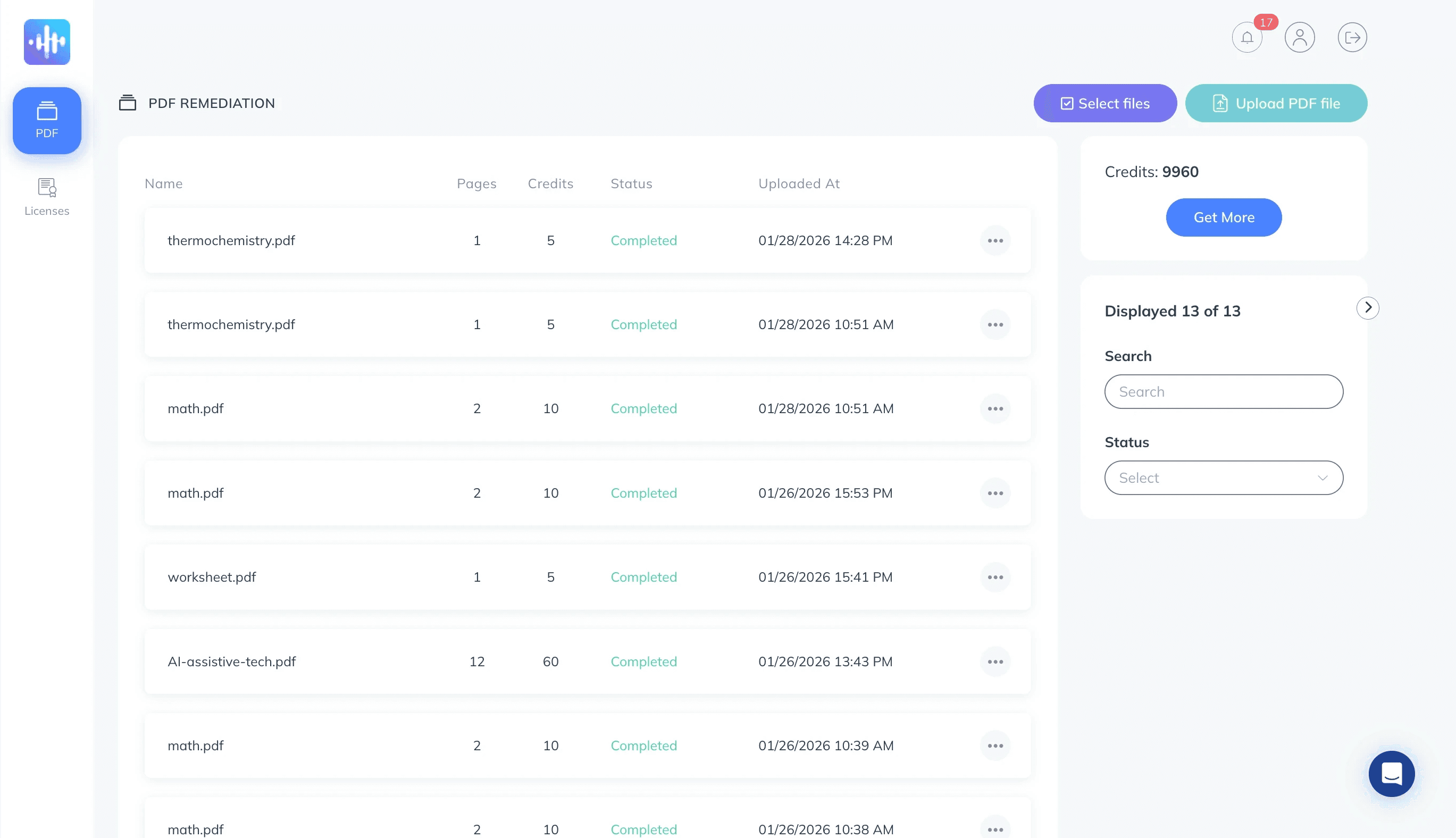Image resolution: width=1456 pixels, height=838 pixels.
Task: Click the upload icon inside Upload PDF file
Action: [x=1220, y=103]
